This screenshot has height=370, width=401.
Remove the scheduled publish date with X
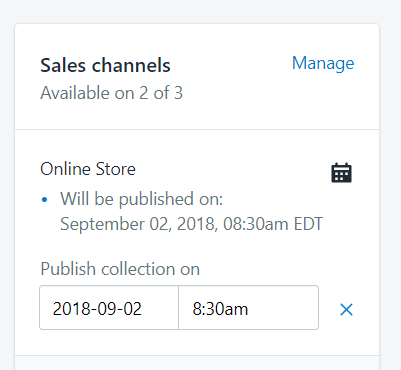click(x=346, y=310)
